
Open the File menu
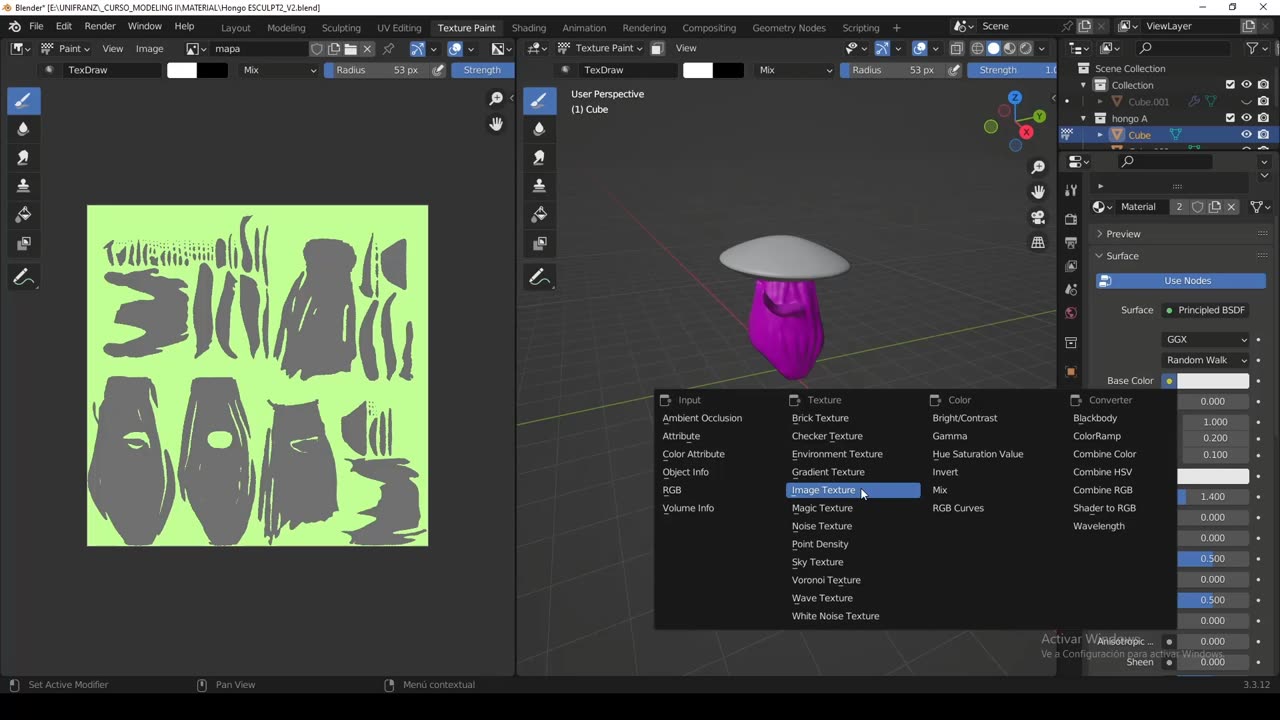36,26
